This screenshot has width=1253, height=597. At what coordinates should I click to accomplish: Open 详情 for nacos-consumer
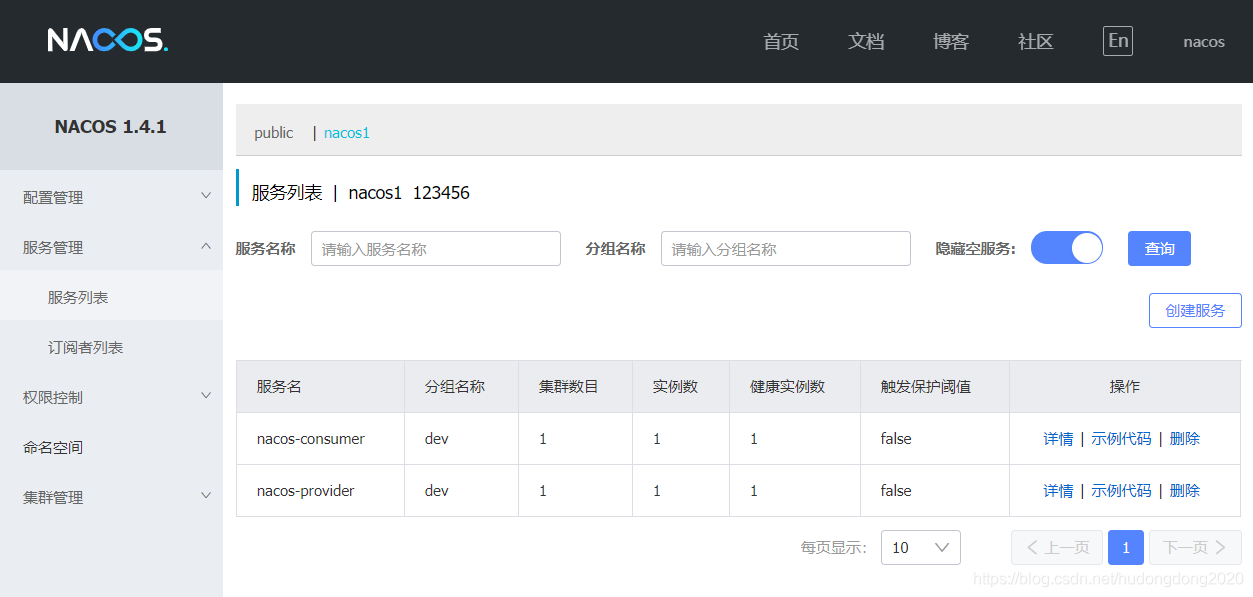click(x=1058, y=438)
